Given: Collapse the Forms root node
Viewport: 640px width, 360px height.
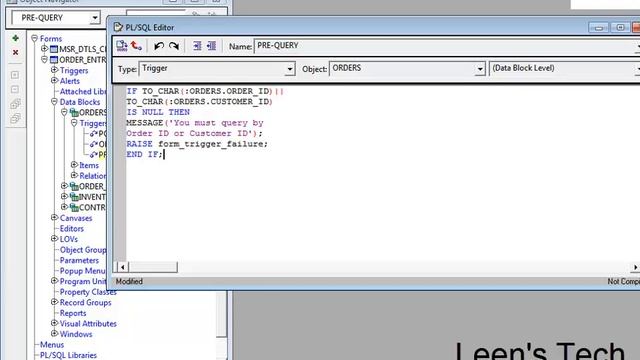Looking at the screenshot, I should click(34, 38).
